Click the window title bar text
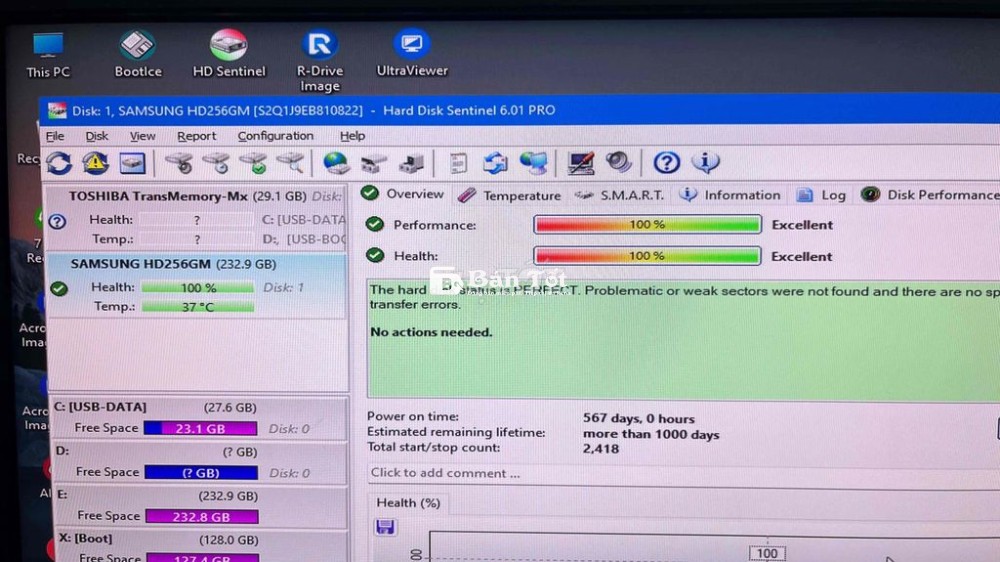Viewport: 1000px width, 562px height. pos(313,110)
